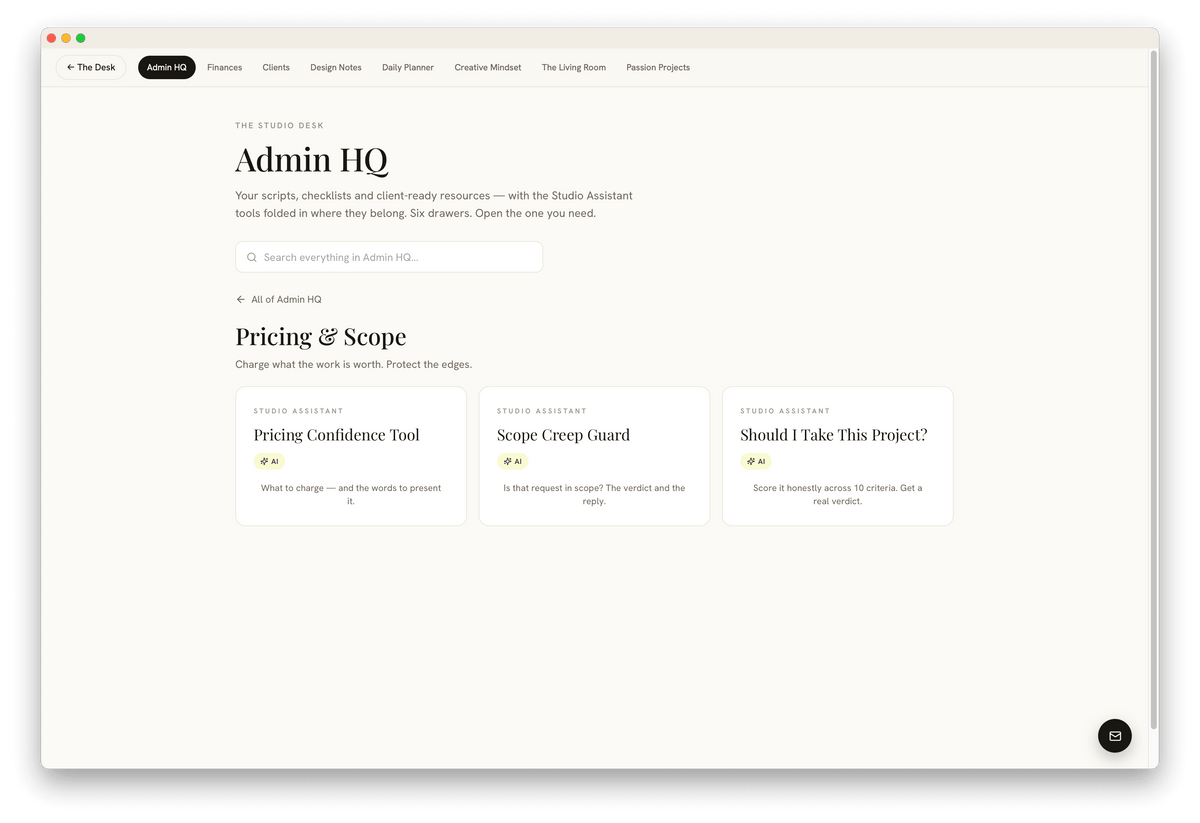The height and width of the screenshot is (823, 1200).
Task: Select the Admin HQ tab
Action: 167,67
